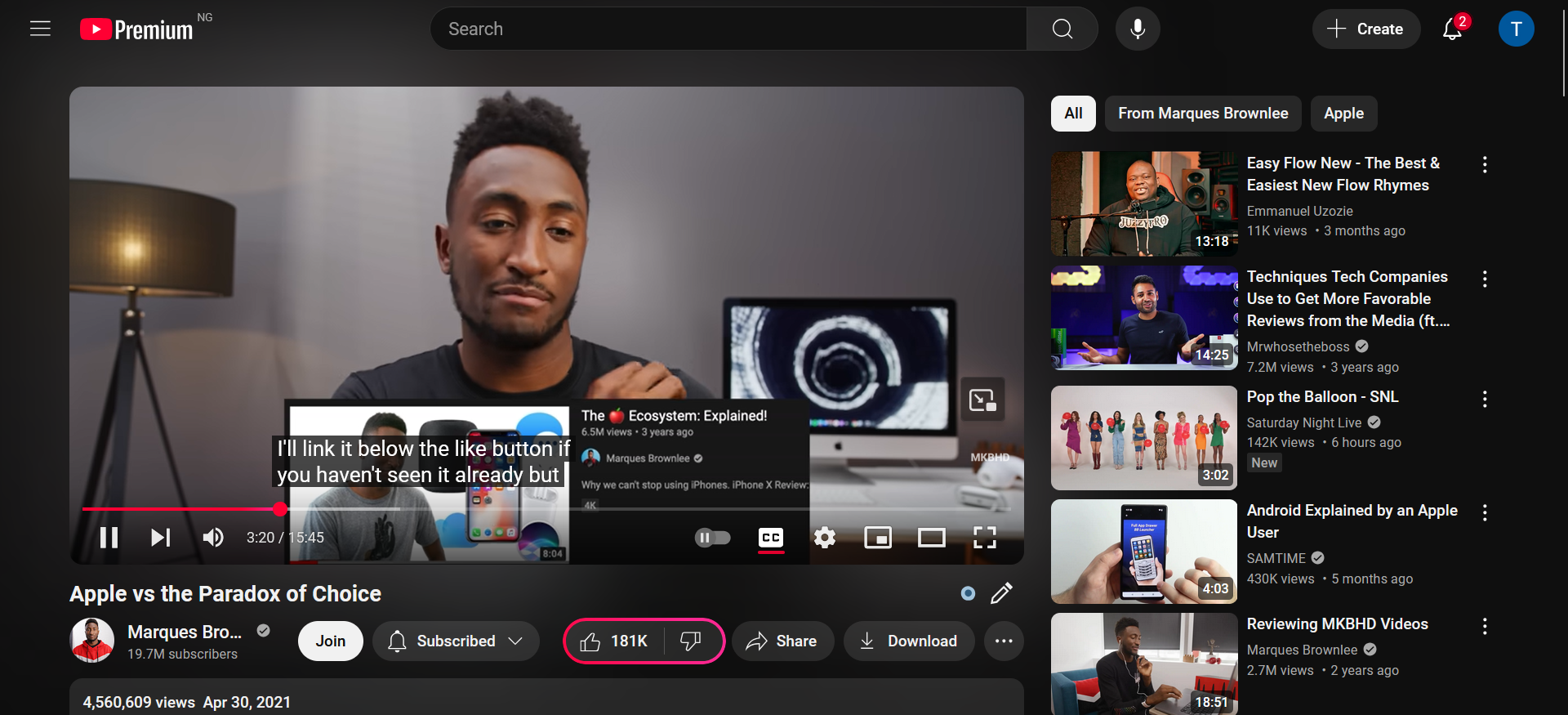The height and width of the screenshot is (715, 1568).
Task: Open notifications bell
Action: coord(1452,29)
